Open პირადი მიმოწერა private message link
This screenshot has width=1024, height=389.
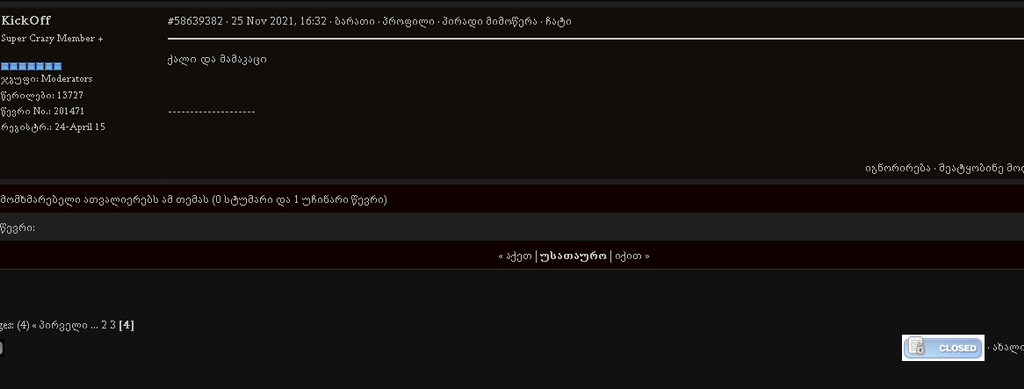pyautogui.click(x=489, y=22)
